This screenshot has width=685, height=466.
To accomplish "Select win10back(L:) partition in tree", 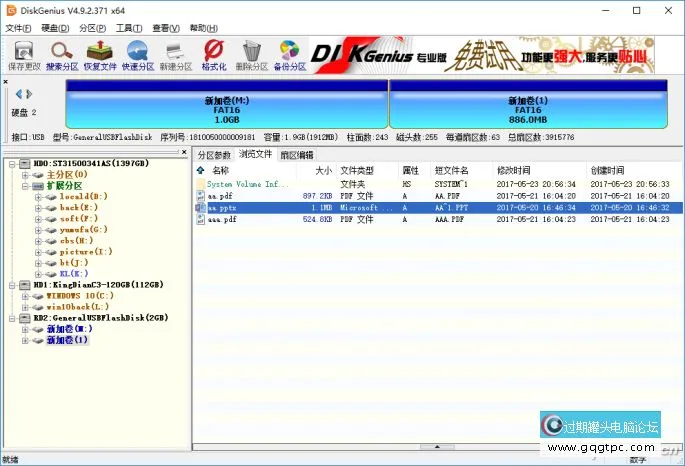I will [x=78, y=307].
